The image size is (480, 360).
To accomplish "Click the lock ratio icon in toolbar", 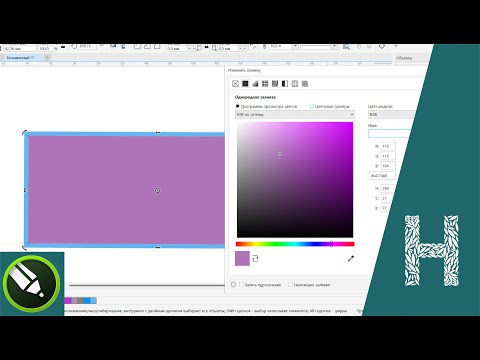I will (63, 47).
